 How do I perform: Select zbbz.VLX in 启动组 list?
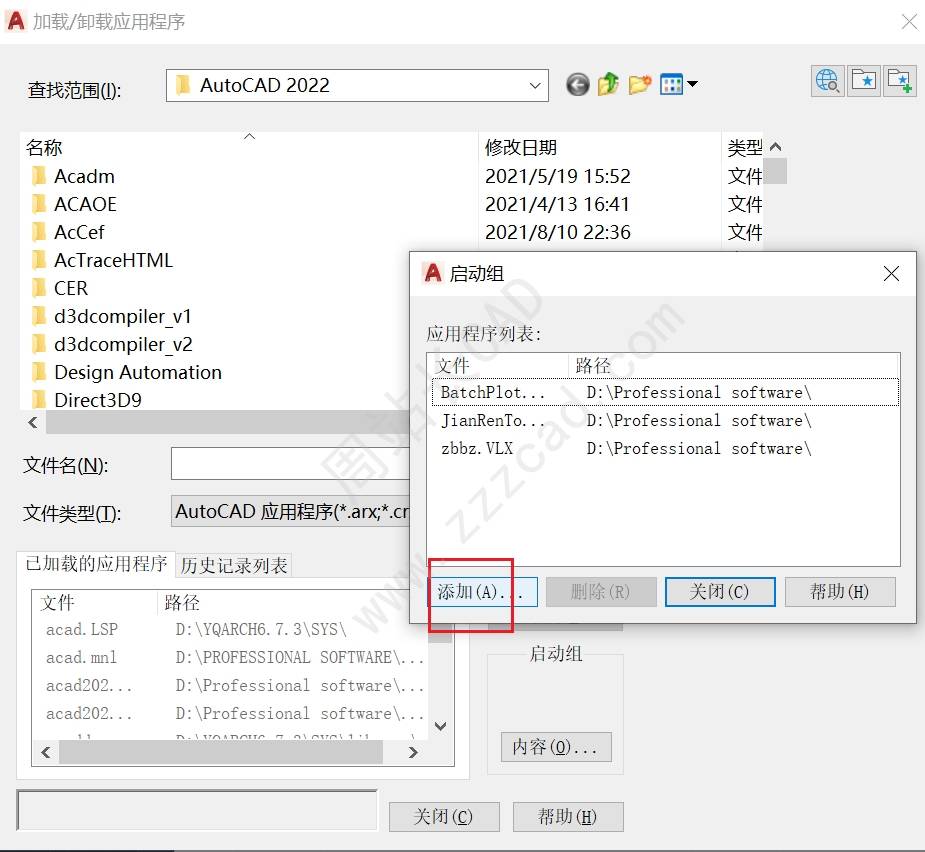(665, 448)
